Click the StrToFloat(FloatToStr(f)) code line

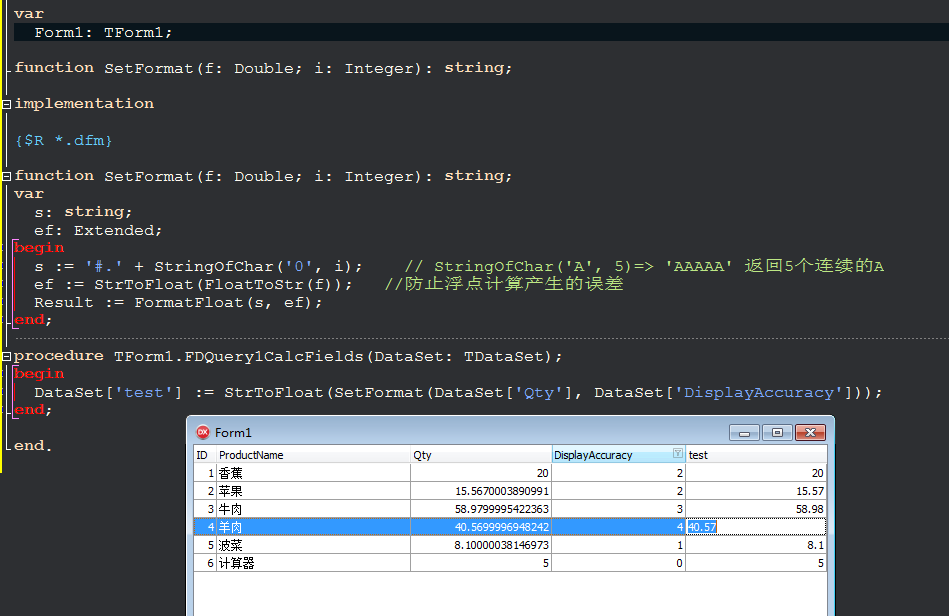(x=193, y=284)
